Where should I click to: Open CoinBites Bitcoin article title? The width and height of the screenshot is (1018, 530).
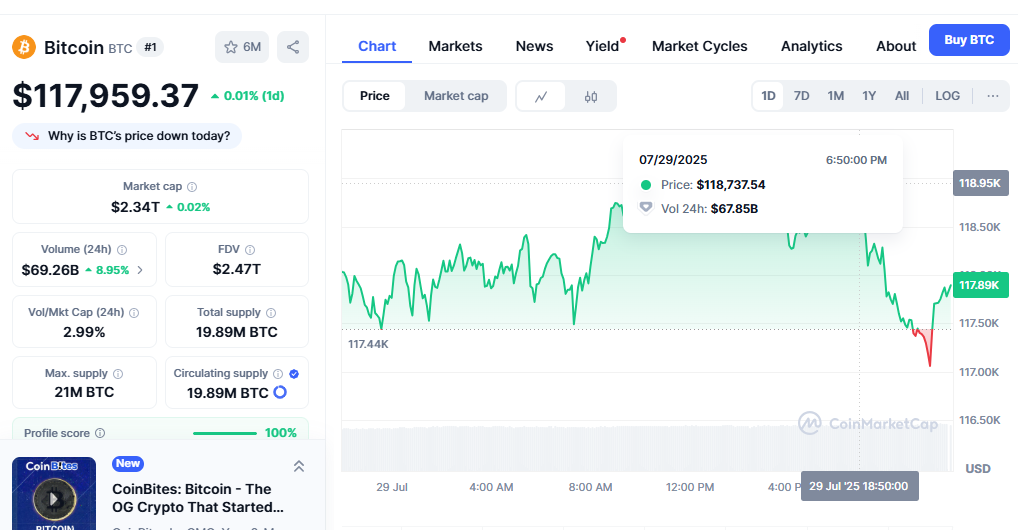point(198,498)
